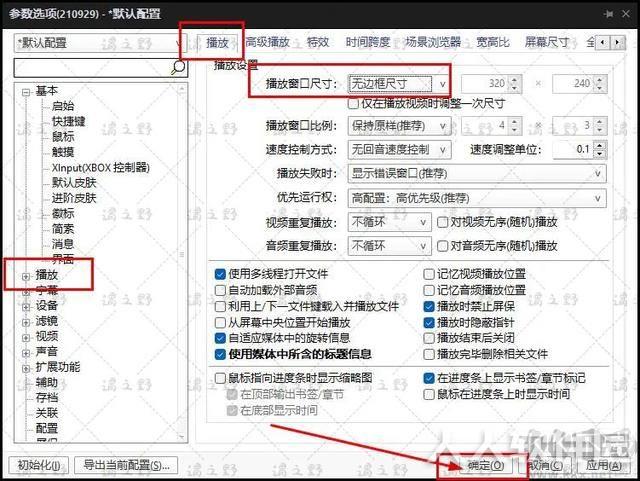
Task: Select 快捷键 in the tree
Action: pyautogui.click(x=68, y=121)
